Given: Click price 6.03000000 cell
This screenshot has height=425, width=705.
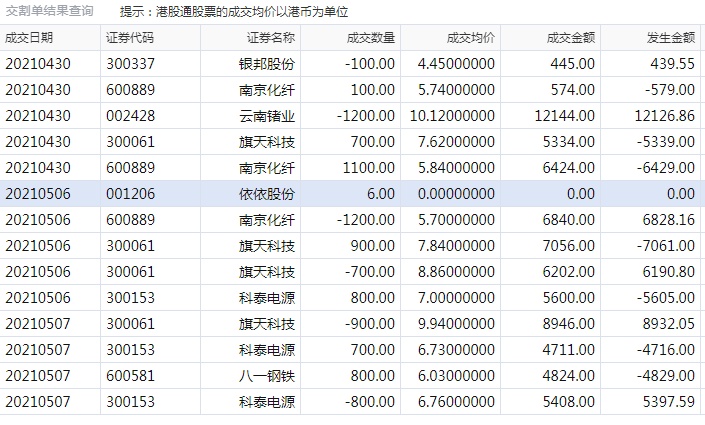Looking at the screenshot, I should [x=456, y=376].
